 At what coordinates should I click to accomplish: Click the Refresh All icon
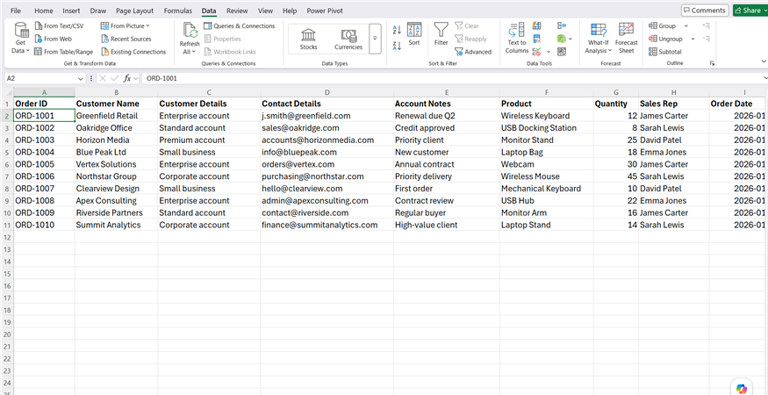190,30
